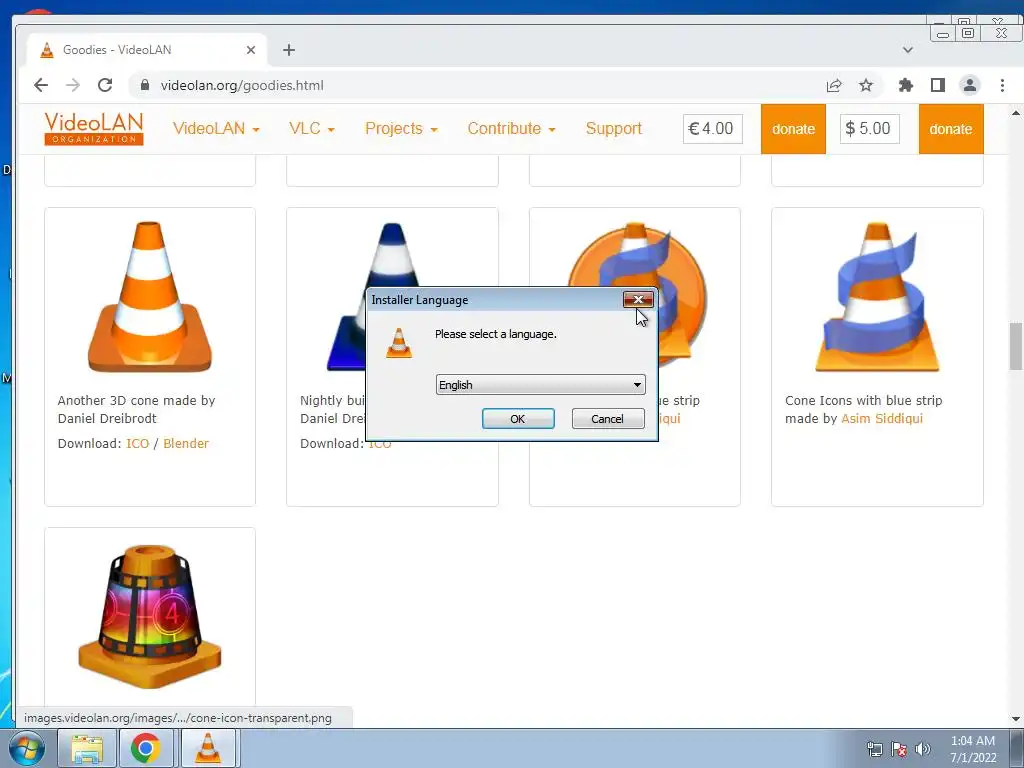
Task: Click the VLC cone icon in dialog
Action: click(x=399, y=343)
